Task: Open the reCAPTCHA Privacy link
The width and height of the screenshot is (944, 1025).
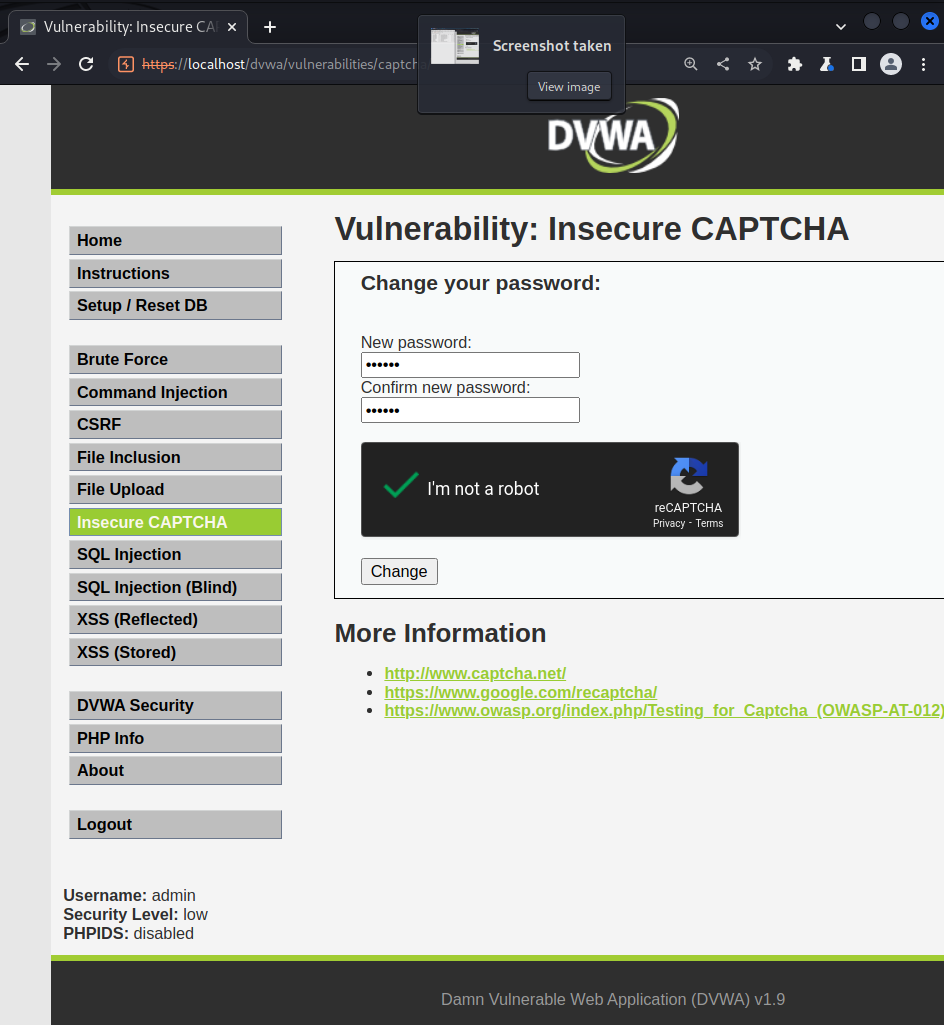Action: (x=669, y=524)
